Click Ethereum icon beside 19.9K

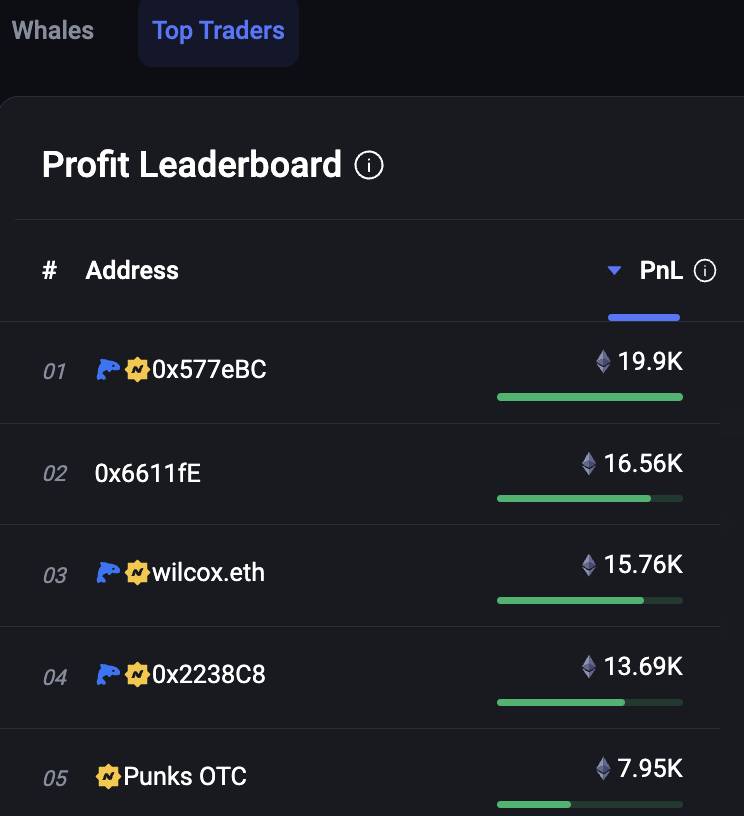(x=603, y=362)
